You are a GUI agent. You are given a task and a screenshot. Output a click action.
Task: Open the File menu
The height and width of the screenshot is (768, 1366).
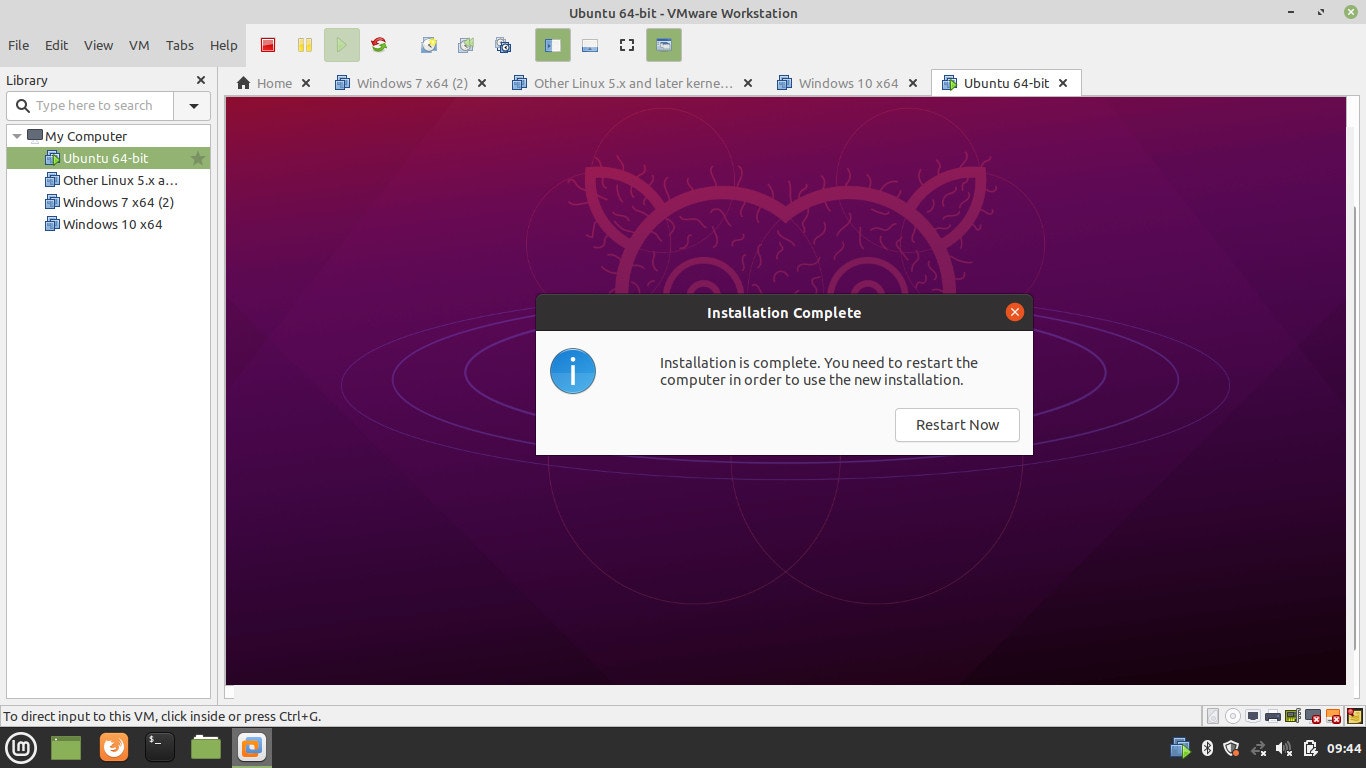pyautogui.click(x=19, y=45)
